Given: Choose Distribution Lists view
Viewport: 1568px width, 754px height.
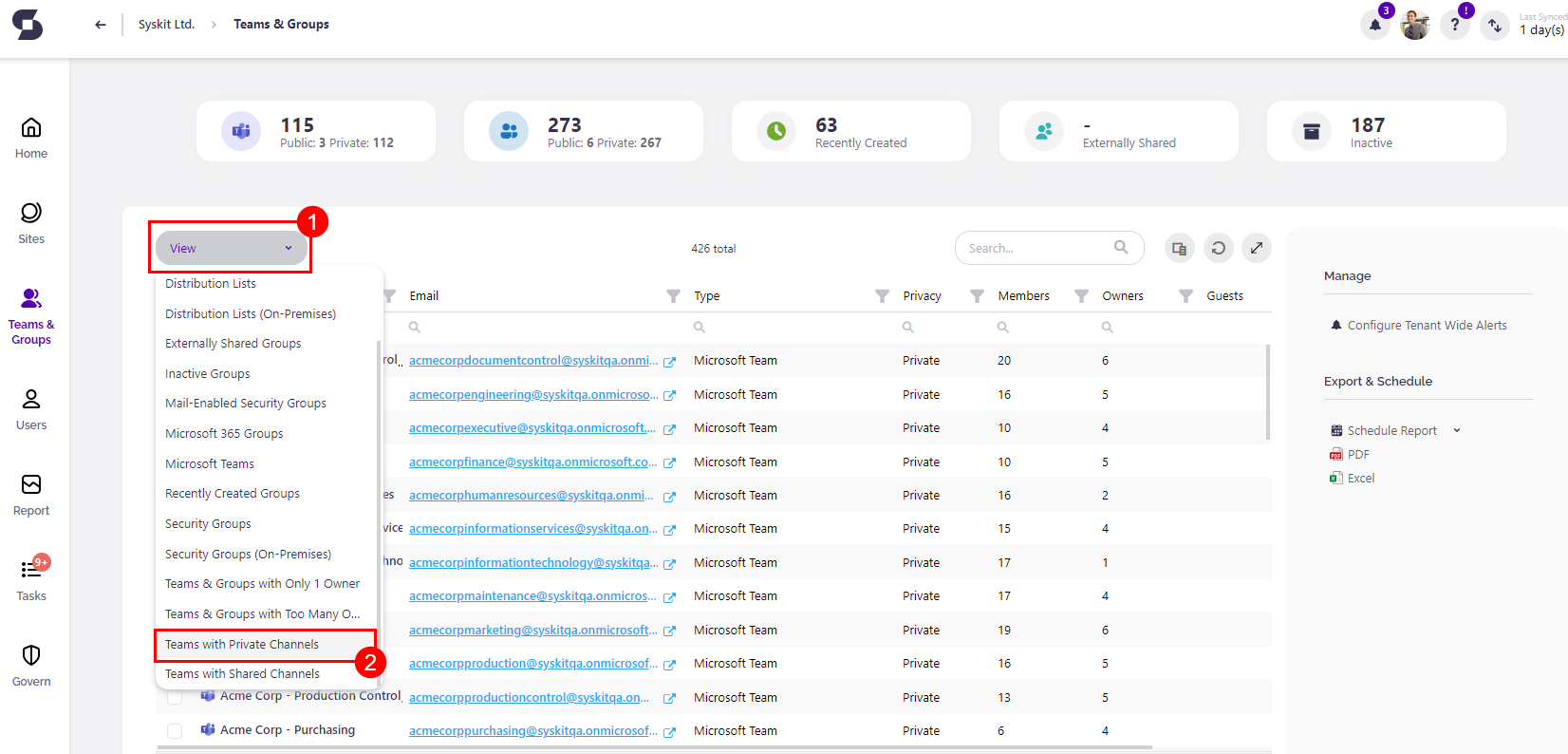Looking at the screenshot, I should coord(211,283).
